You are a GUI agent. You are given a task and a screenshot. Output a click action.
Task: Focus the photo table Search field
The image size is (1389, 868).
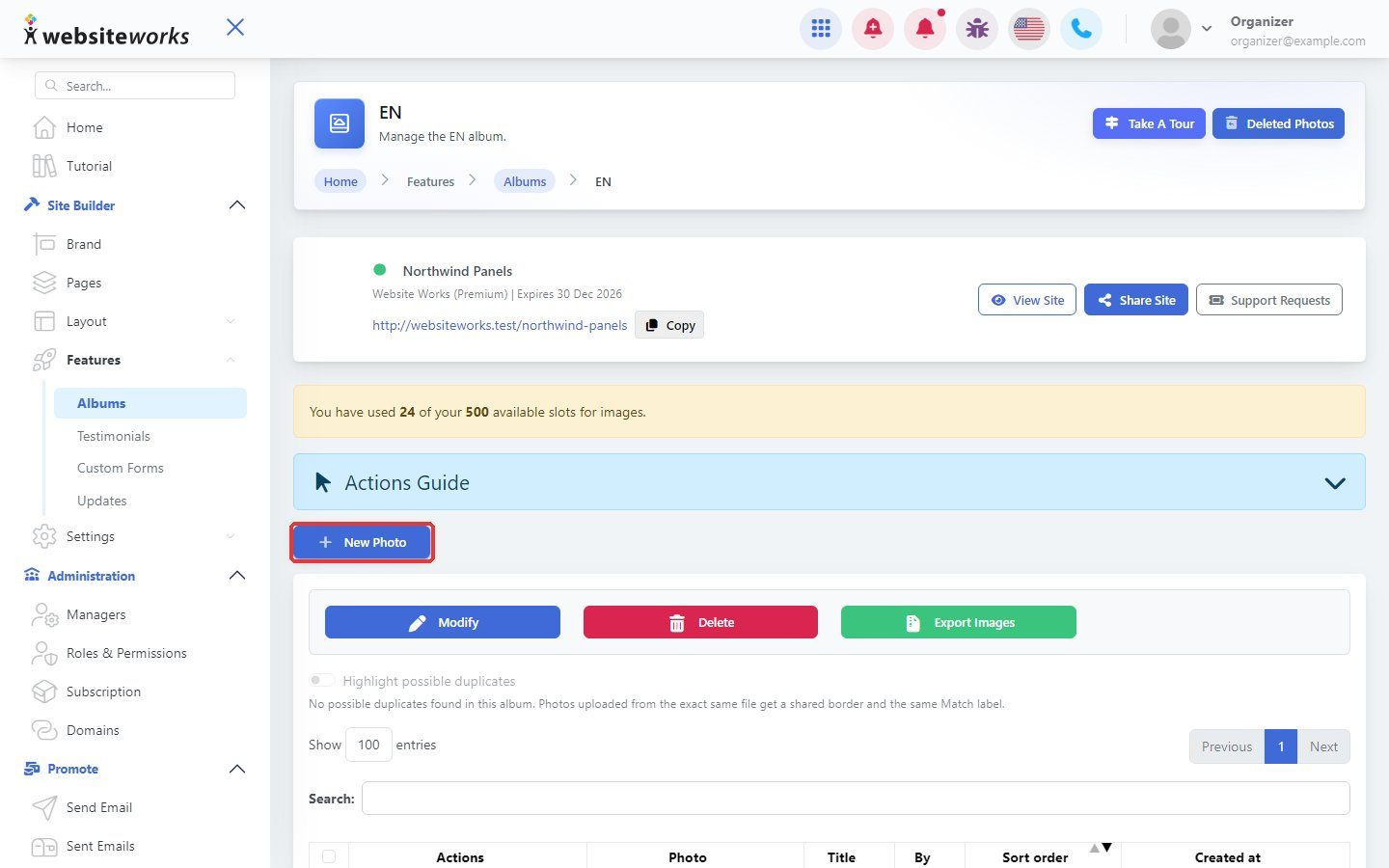[856, 799]
